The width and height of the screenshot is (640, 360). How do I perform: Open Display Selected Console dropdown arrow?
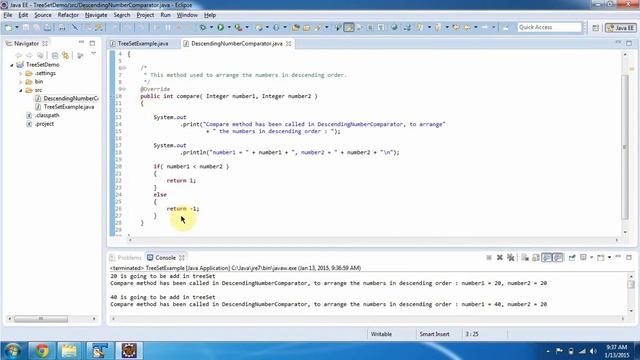(x=591, y=258)
